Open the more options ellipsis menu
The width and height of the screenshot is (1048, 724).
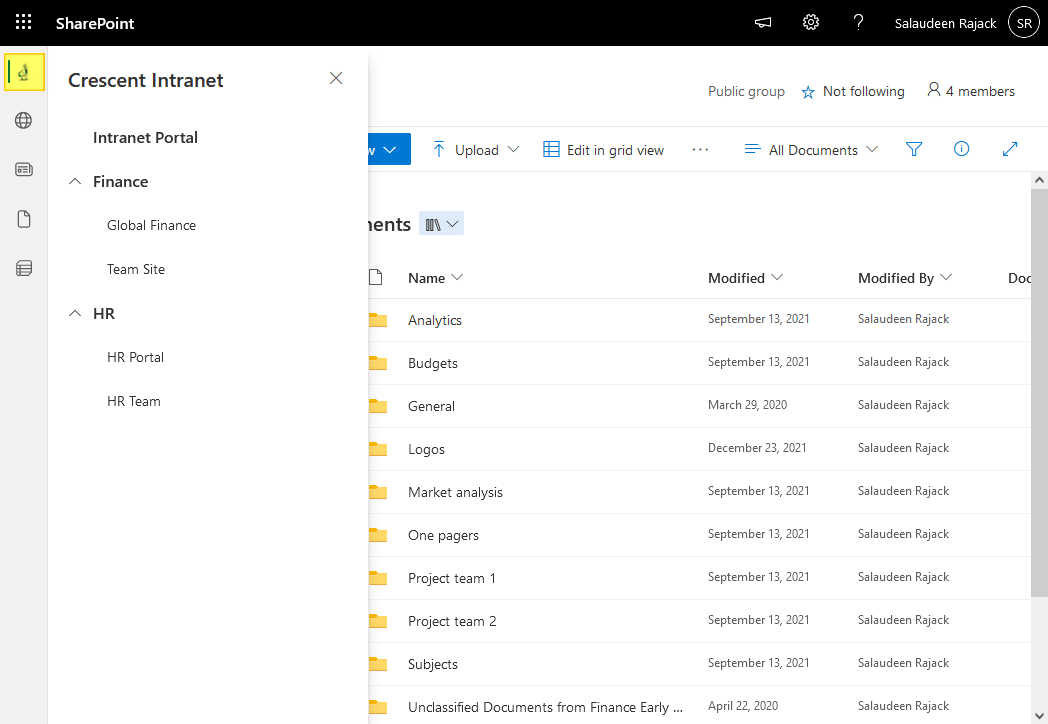(x=700, y=149)
